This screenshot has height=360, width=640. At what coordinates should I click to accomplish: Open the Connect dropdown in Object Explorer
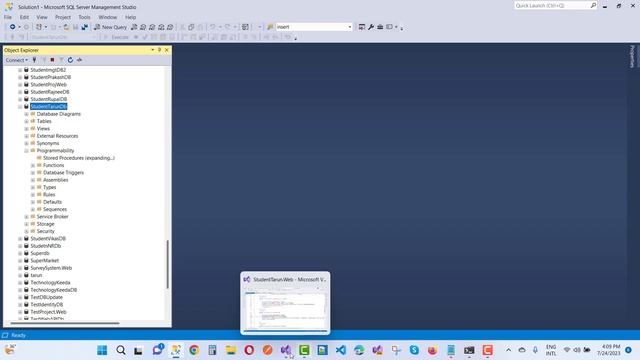click(x=17, y=60)
